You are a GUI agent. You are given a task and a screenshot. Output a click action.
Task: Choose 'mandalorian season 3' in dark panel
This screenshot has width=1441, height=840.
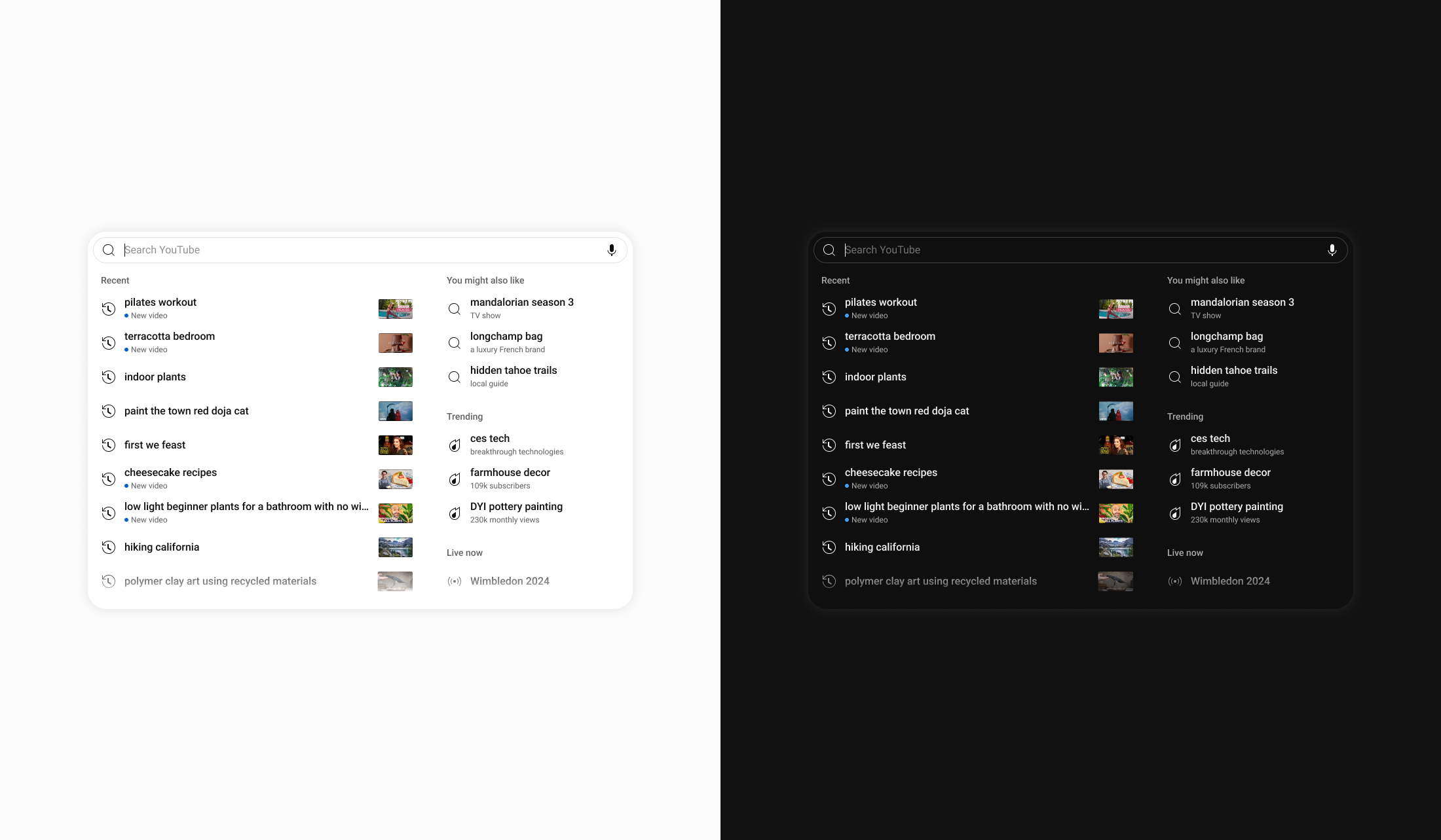coord(1242,302)
